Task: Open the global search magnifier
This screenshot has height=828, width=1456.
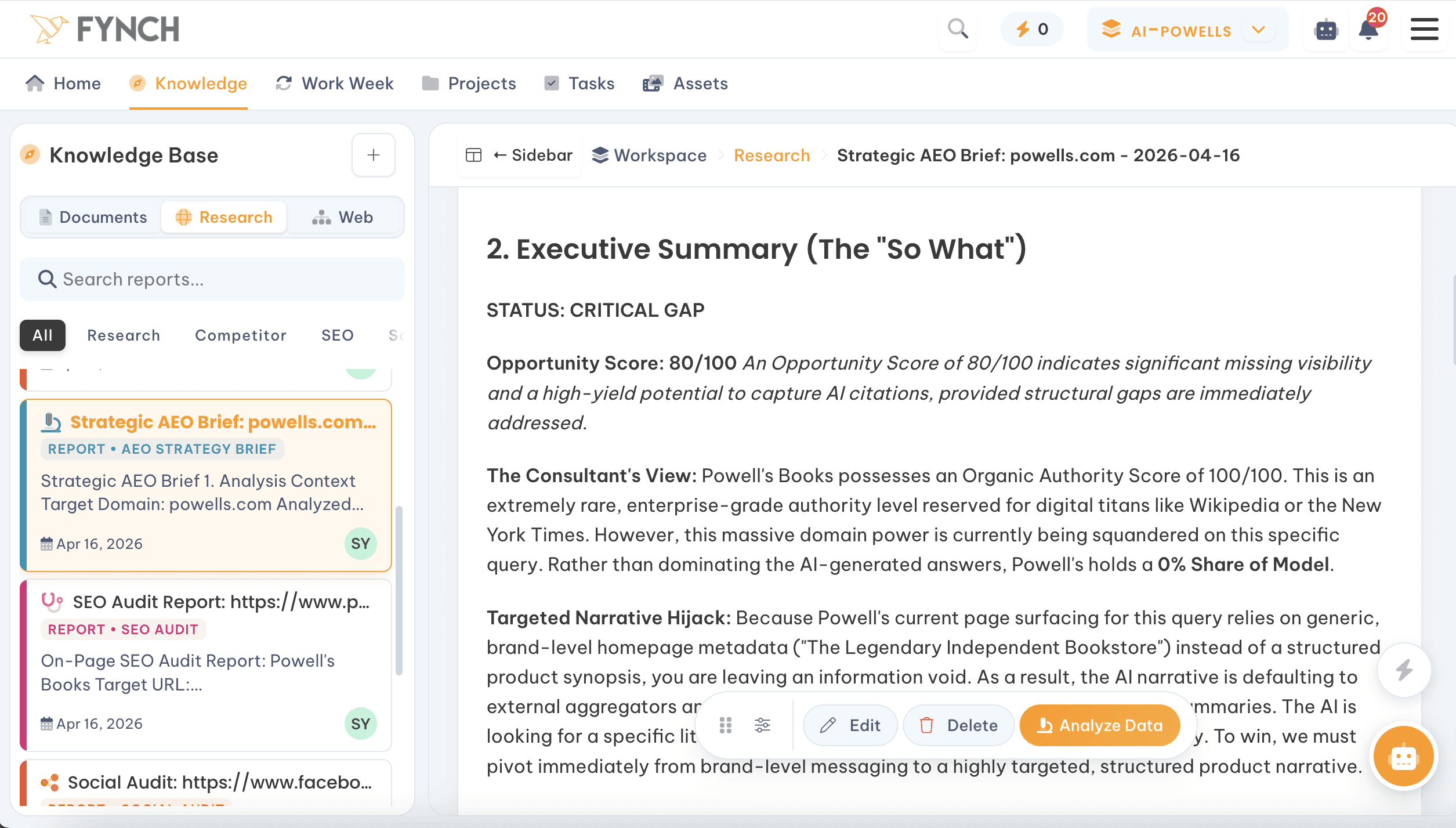Action: coord(957,28)
